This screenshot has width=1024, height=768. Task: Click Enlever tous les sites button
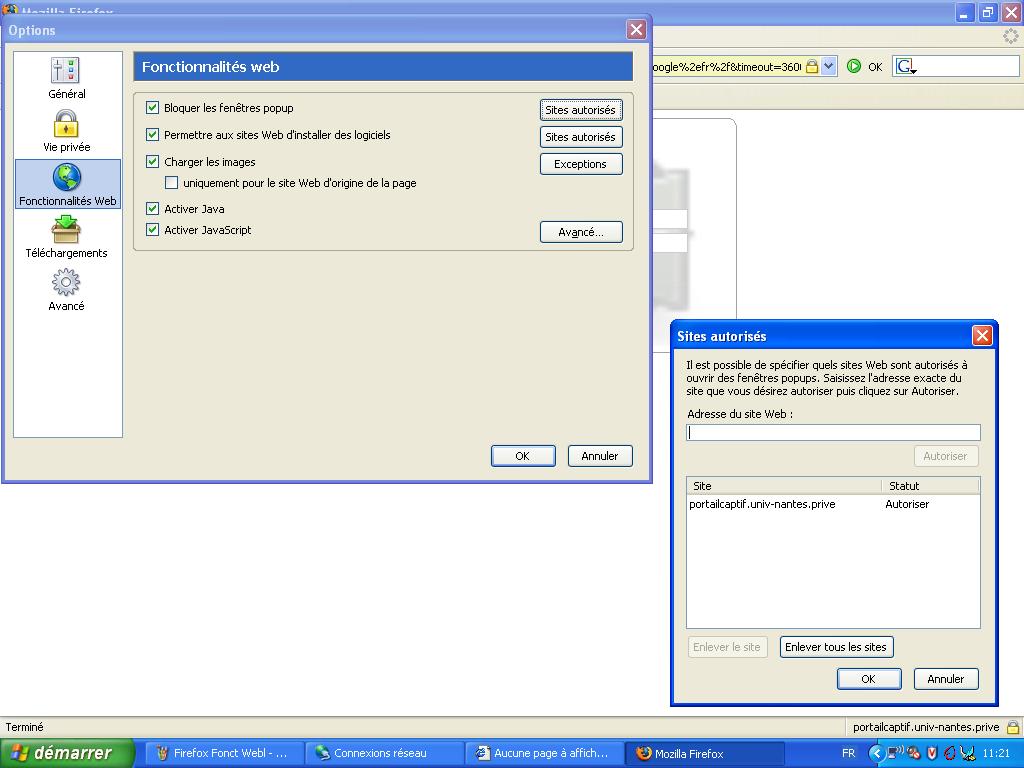coord(835,647)
